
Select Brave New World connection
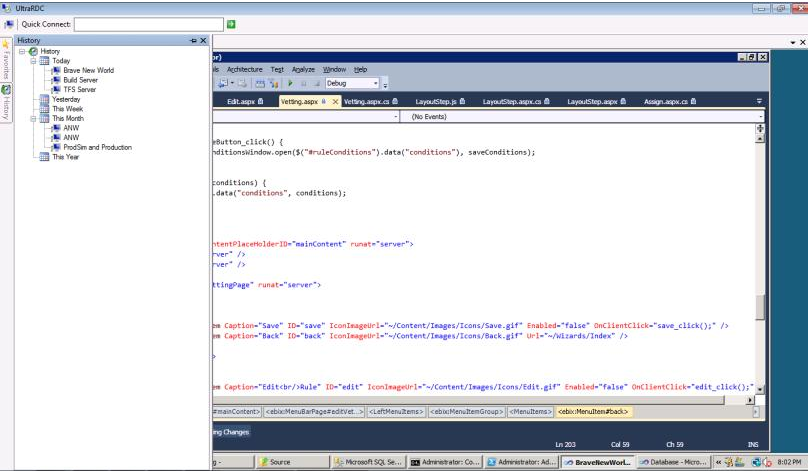89,70
